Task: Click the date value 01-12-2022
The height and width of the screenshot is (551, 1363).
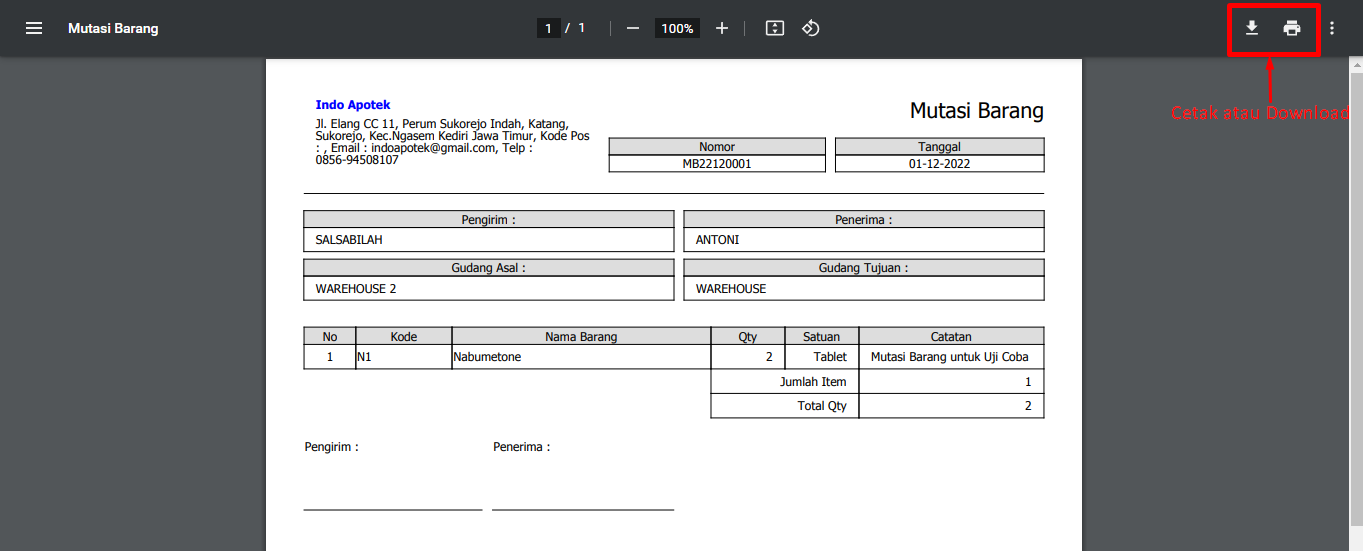Action: point(939,164)
